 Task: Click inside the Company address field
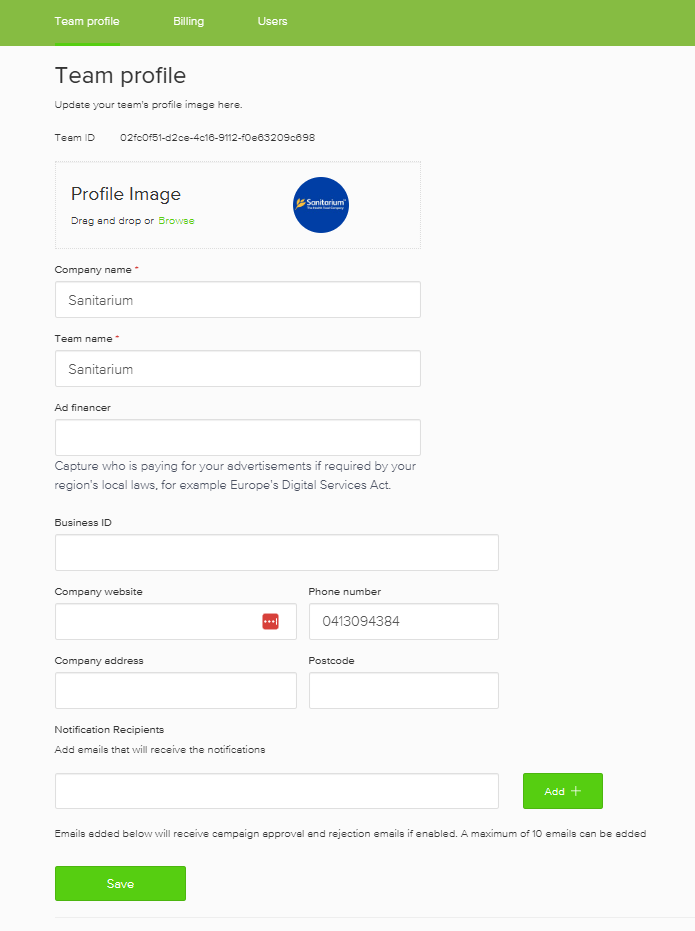pyautogui.click(x=175, y=690)
